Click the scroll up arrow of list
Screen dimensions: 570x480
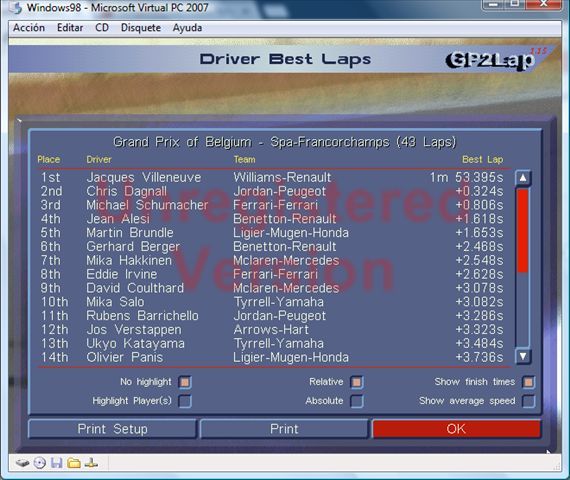(x=523, y=178)
